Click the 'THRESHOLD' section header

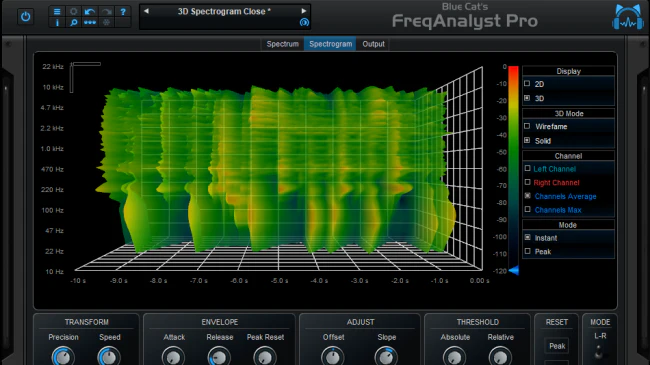click(478, 322)
